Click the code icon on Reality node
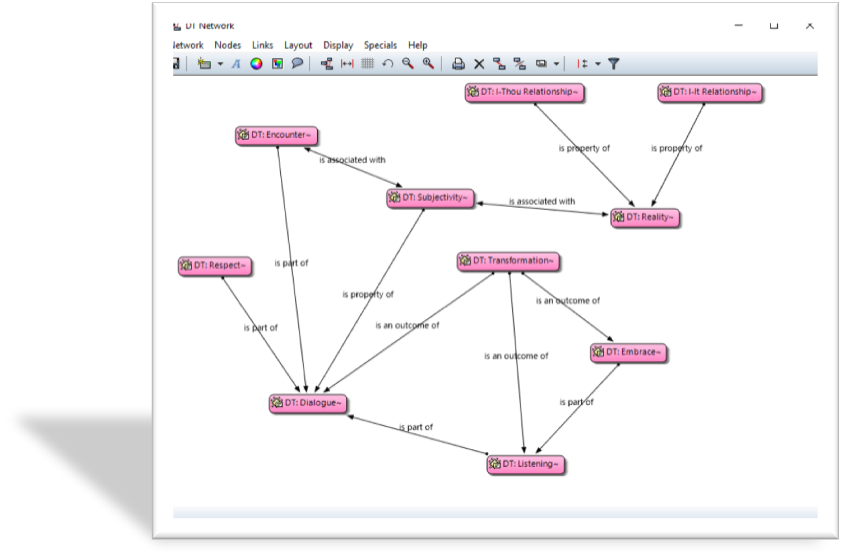The width and height of the screenshot is (841, 555). pyautogui.click(x=618, y=217)
